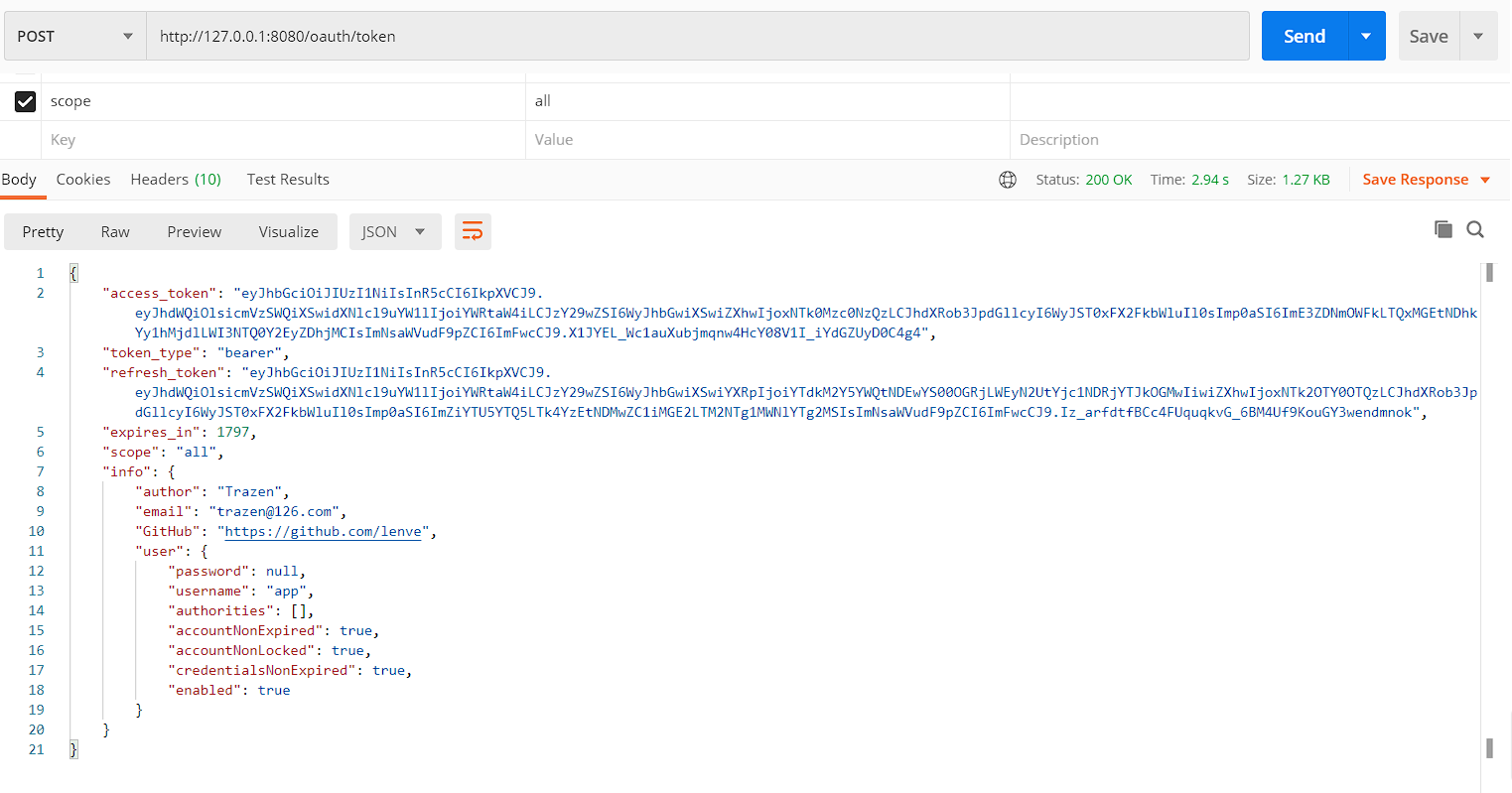Screen dimensions: 1512x793
Task: Switch to Test Results tab
Action: click(288, 180)
